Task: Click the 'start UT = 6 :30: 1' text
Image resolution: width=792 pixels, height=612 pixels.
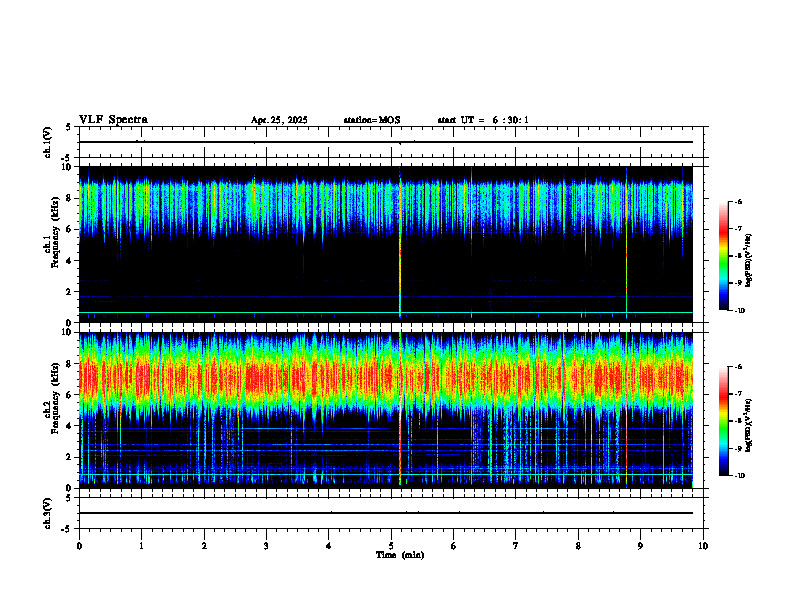Action: coord(483,120)
